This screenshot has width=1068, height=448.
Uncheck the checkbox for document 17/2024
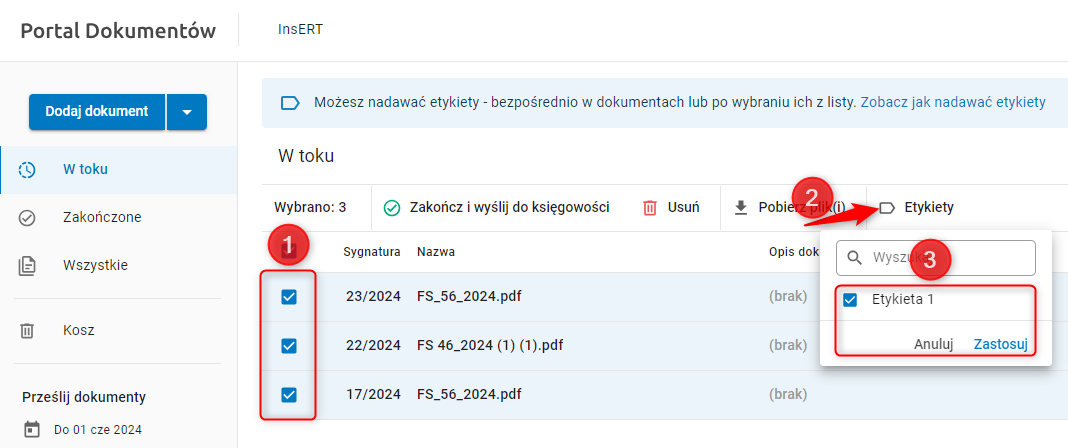click(x=289, y=395)
